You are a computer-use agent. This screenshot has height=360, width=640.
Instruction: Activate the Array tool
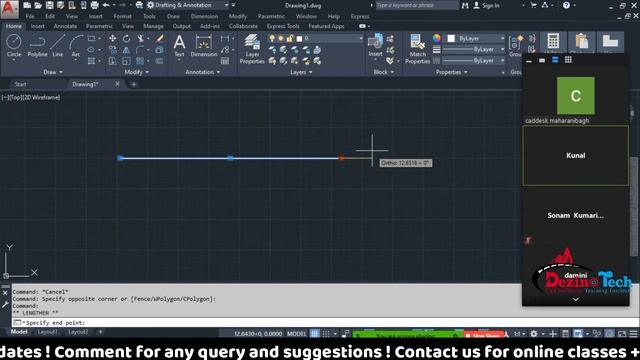coord(140,61)
